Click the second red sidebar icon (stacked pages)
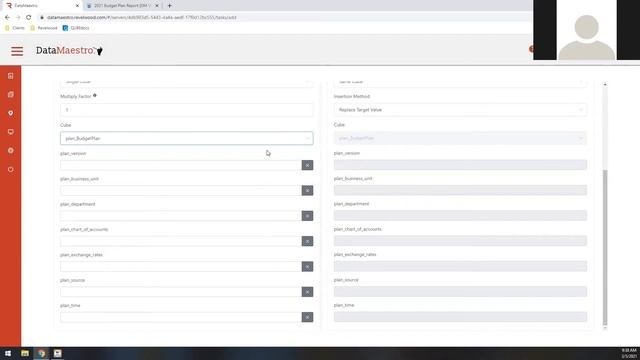Screen dimensions: 640x360 click(11, 94)
